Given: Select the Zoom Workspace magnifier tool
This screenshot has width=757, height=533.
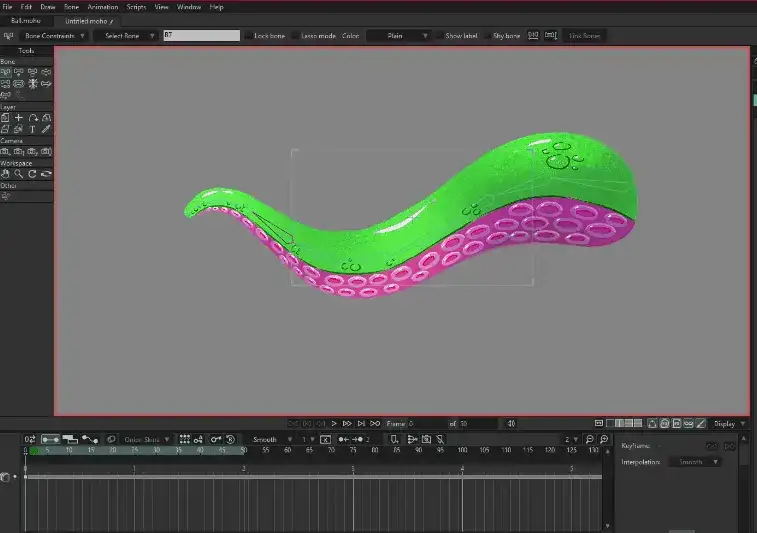Looking at the screenshot, I should [18, 174].
